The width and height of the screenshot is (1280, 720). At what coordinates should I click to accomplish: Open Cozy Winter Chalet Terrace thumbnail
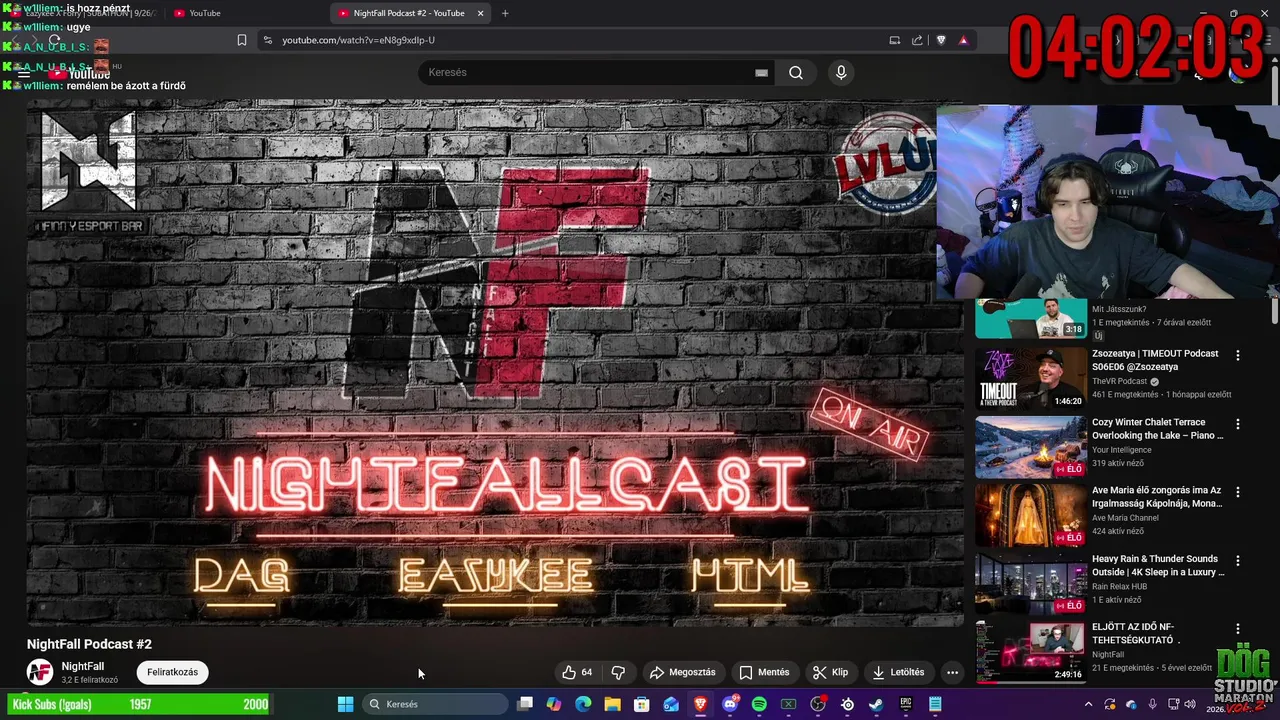(1031, 446)
